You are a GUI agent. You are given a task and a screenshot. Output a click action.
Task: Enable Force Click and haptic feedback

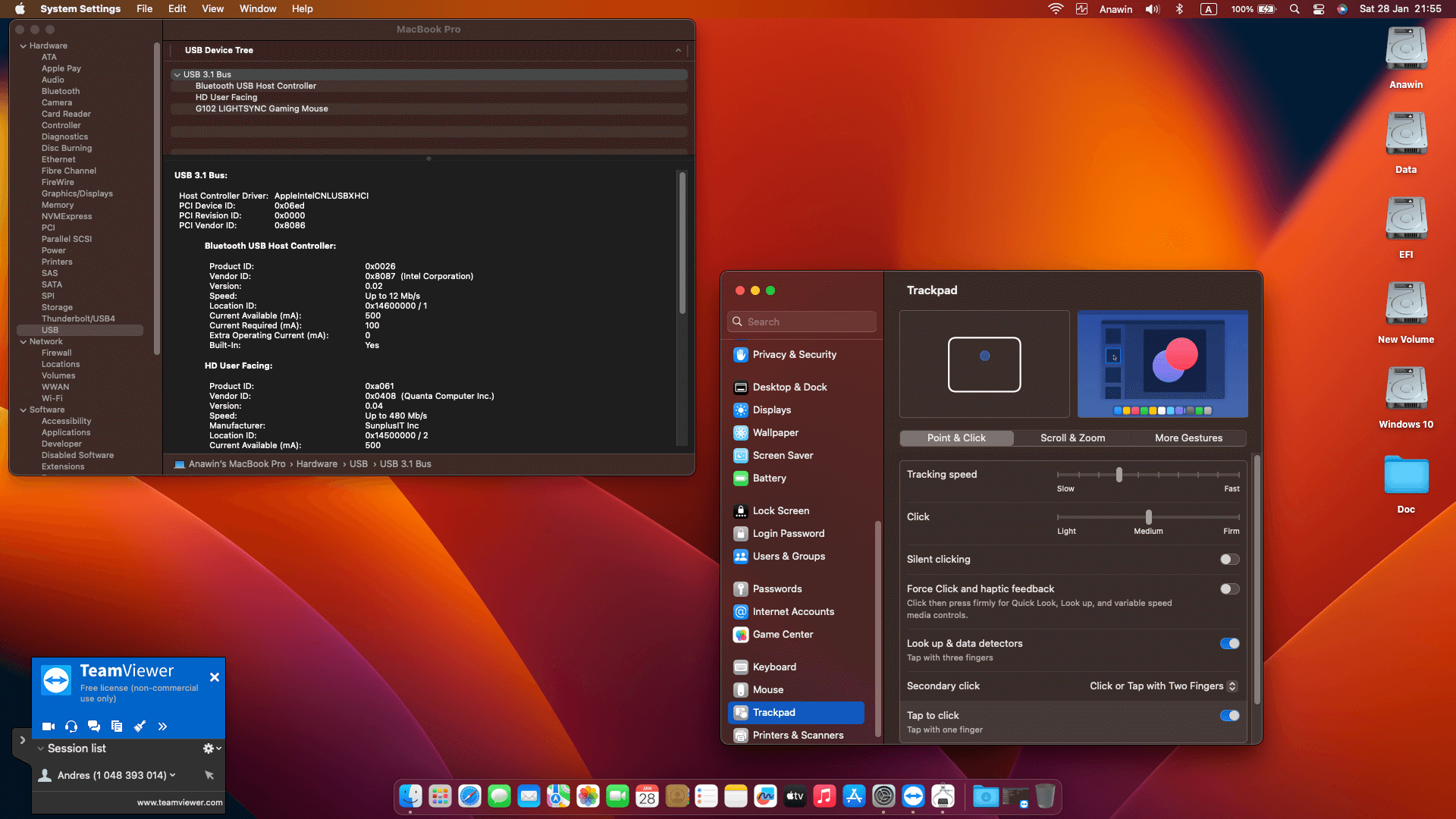point(1228,588)
